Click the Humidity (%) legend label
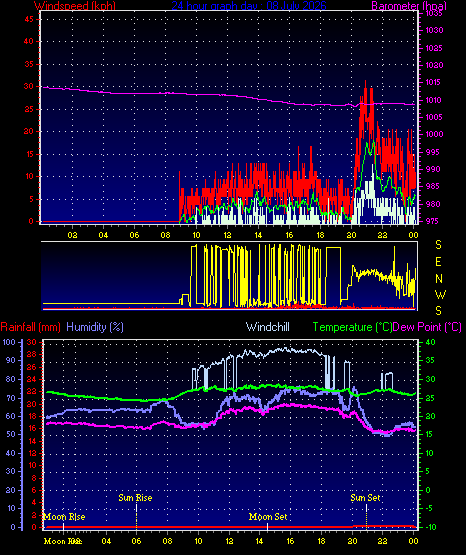This screenshot has width=466, height=555. (x=95, y=327)
